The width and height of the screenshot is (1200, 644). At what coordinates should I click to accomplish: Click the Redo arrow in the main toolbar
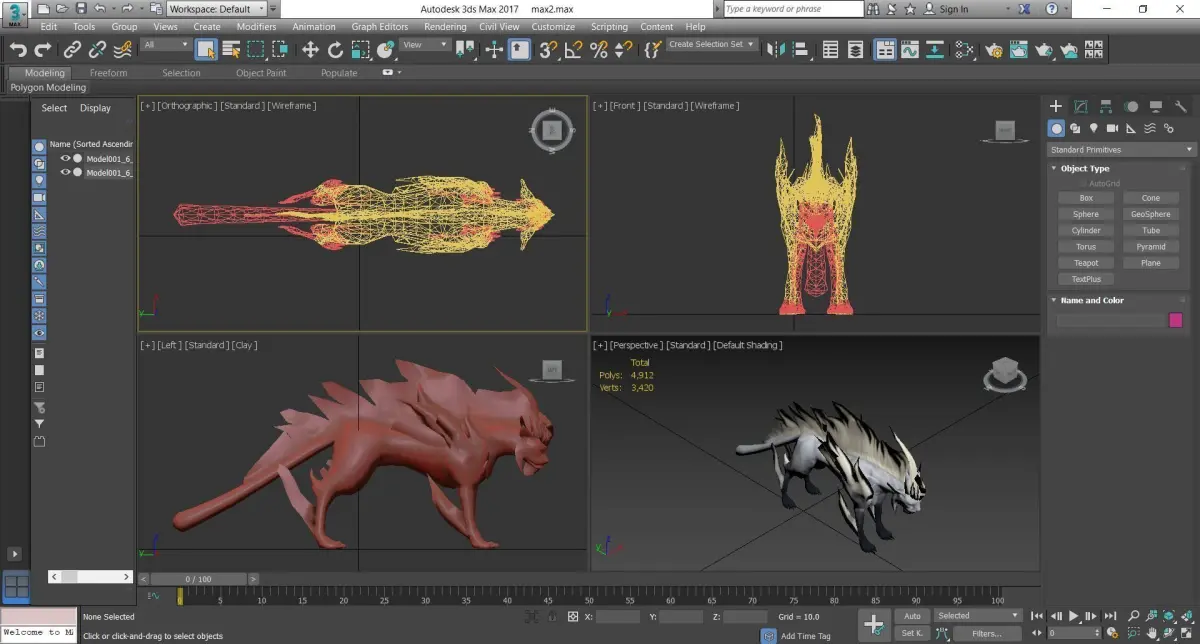(43, 49)
